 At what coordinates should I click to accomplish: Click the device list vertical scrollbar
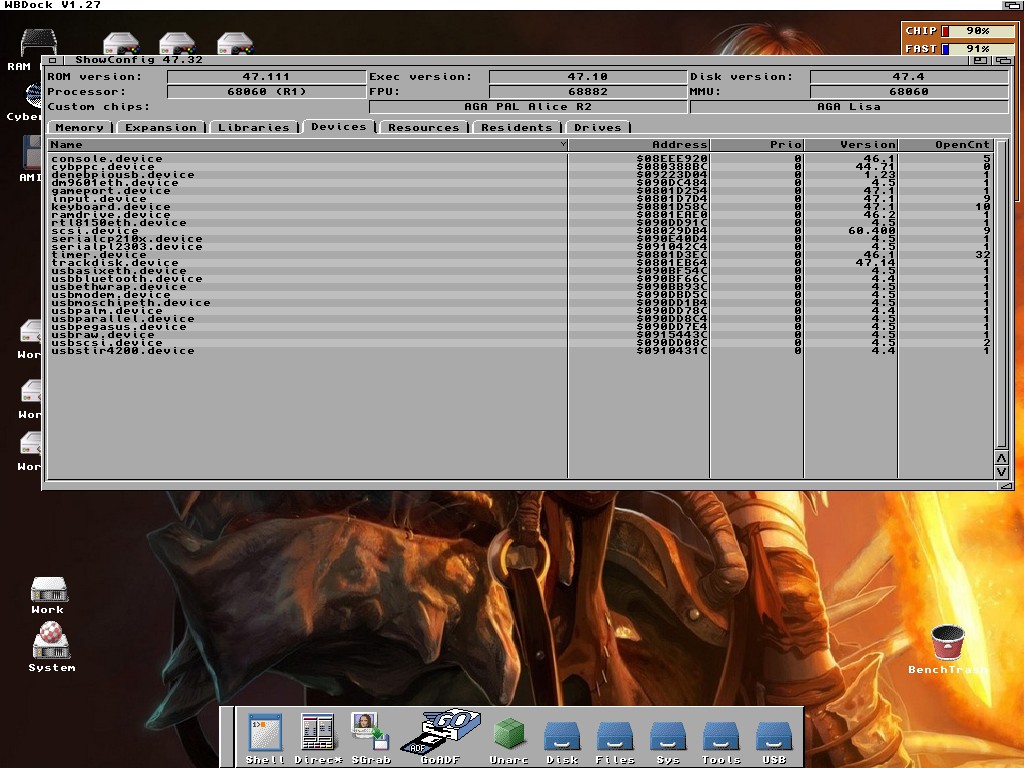(1002, 294)
